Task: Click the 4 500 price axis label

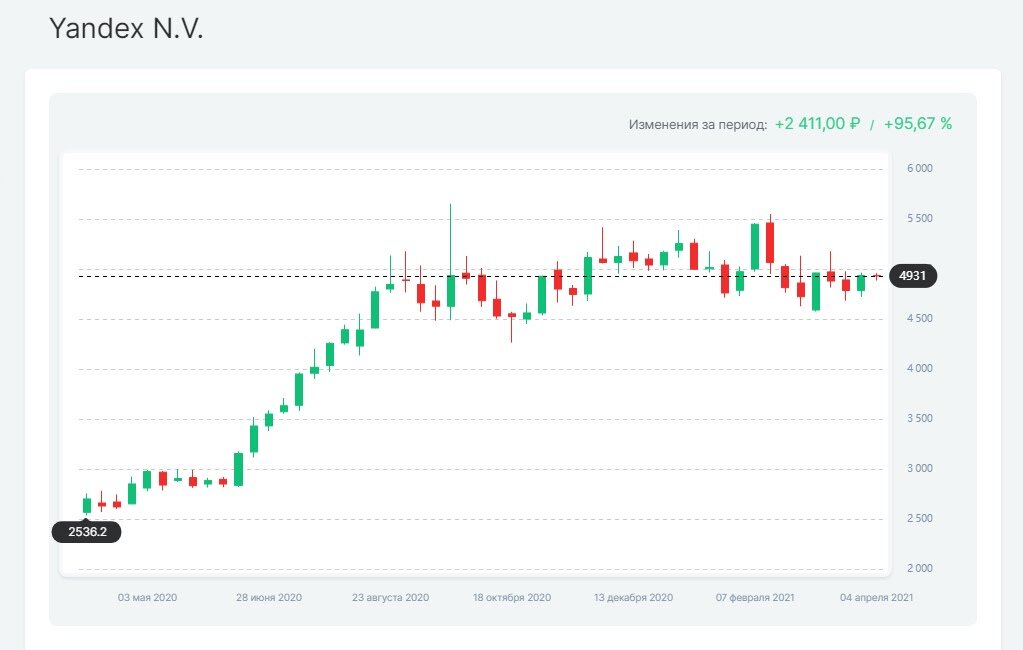Action: [x=919, y=318]
